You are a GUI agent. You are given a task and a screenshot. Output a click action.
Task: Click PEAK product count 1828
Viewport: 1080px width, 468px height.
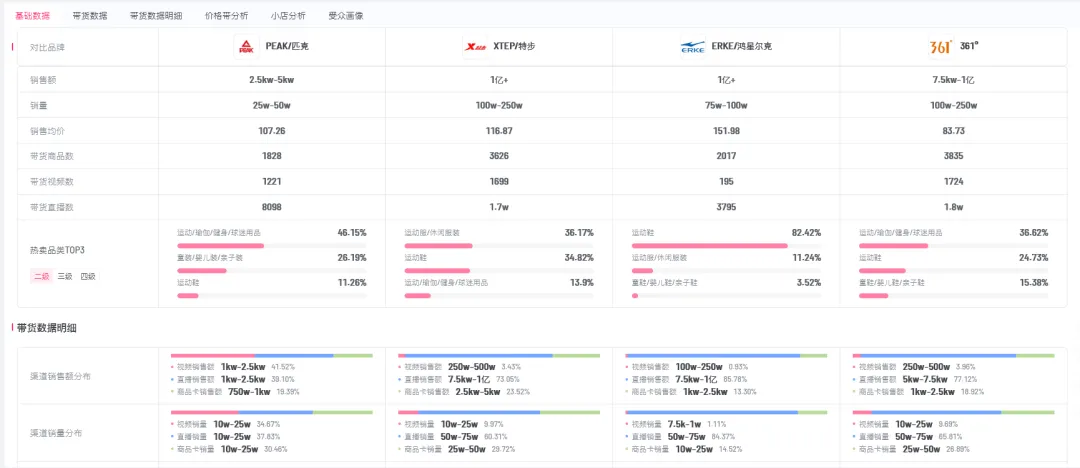pyautogui.click(x=271, y=156)
